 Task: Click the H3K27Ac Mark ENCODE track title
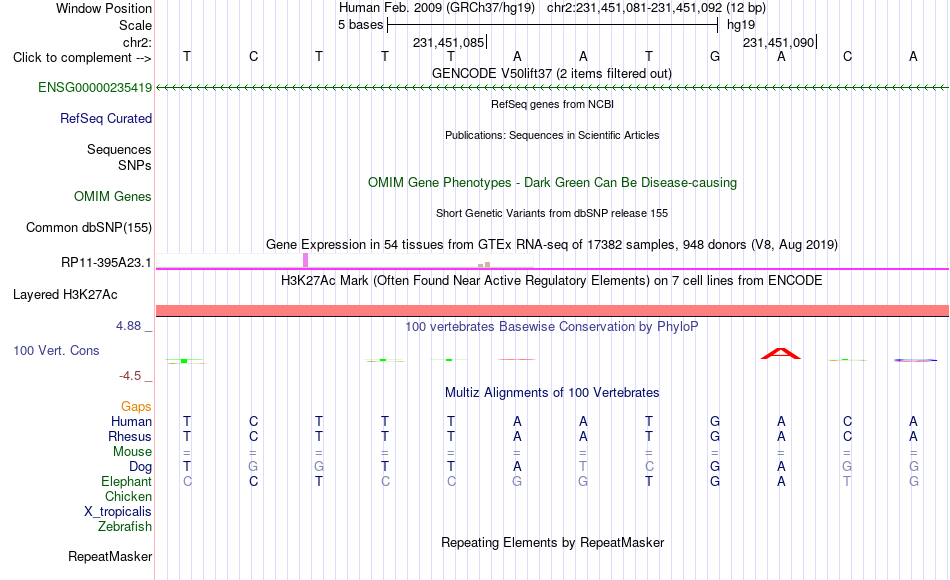(552, 281)
